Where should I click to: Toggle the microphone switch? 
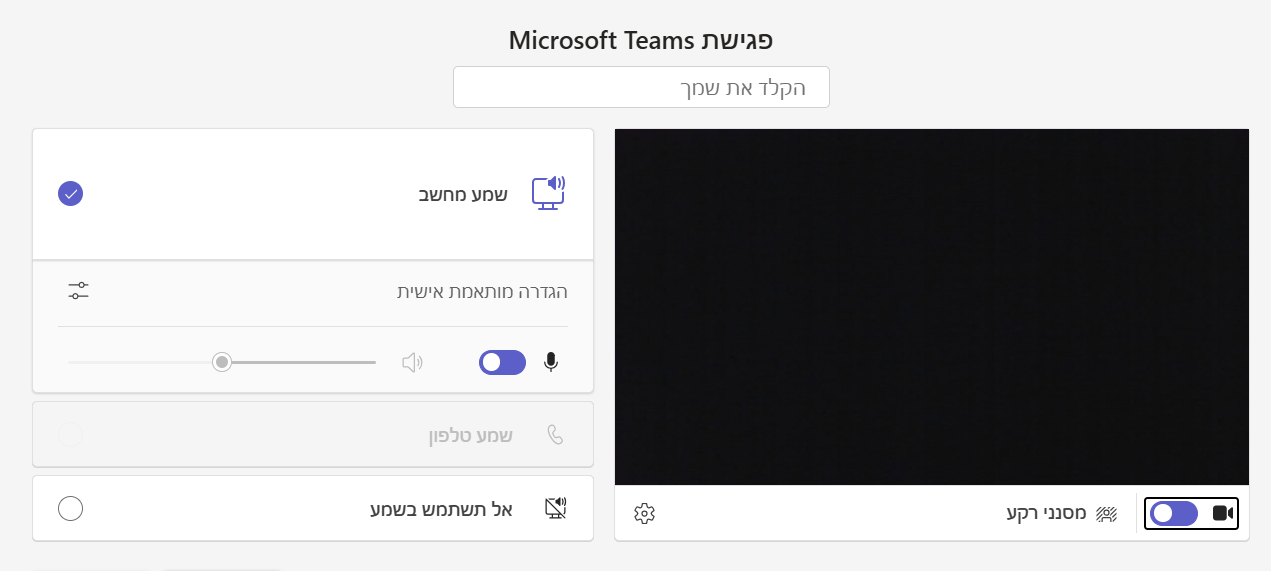(x=503, y=362)
